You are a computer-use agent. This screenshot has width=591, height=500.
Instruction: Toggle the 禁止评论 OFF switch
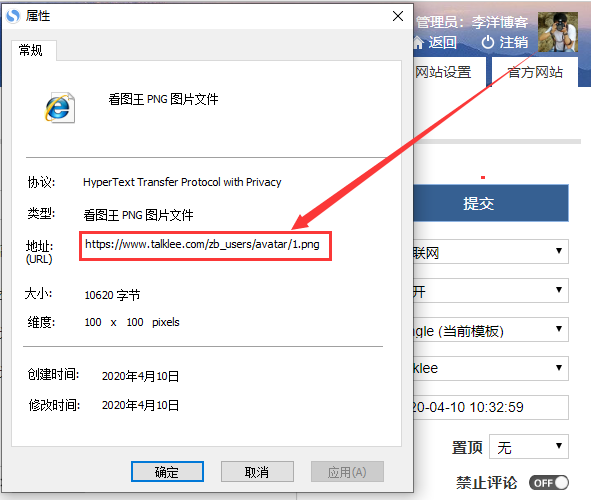549,483
